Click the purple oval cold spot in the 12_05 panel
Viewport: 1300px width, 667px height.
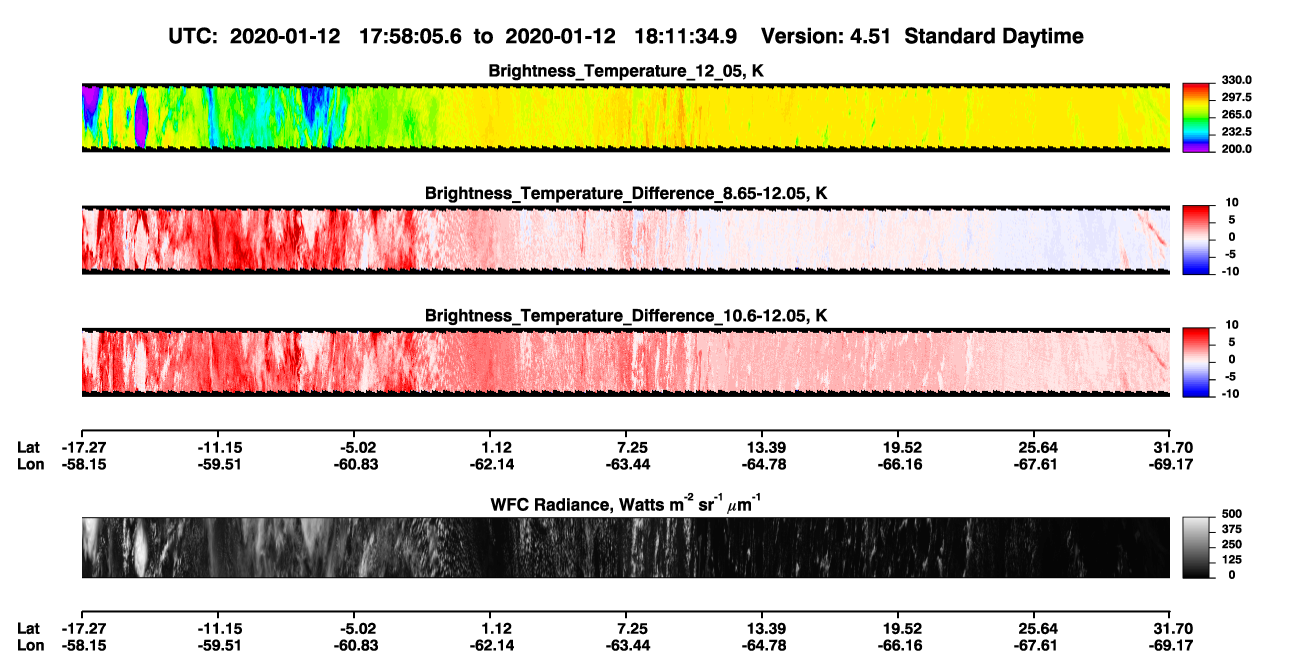(141, 120)
